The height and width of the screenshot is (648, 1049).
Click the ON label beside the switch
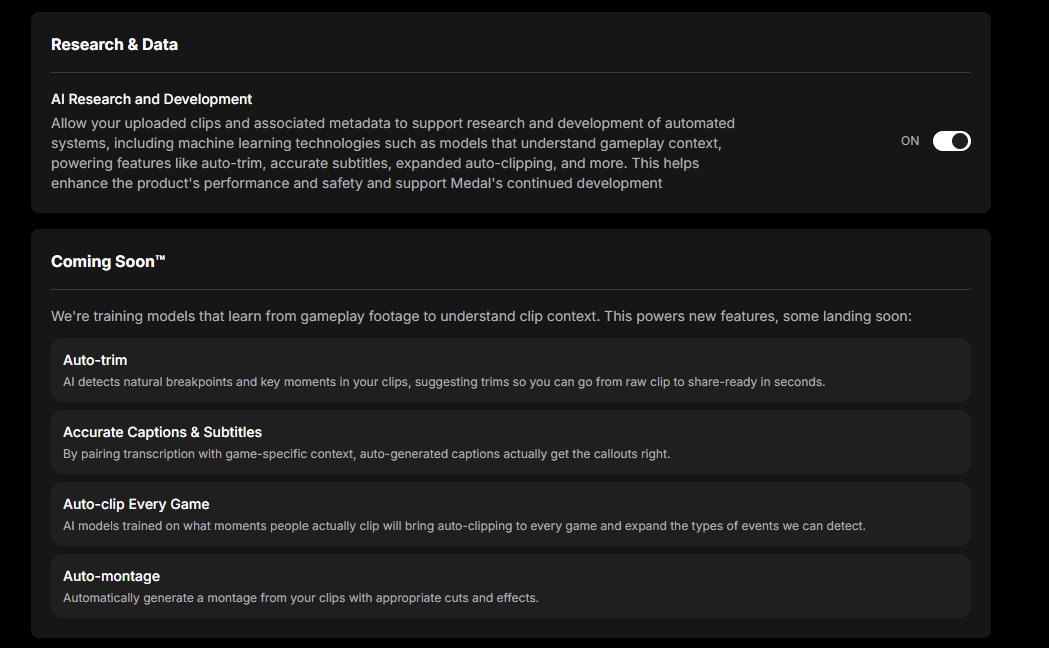910,141
